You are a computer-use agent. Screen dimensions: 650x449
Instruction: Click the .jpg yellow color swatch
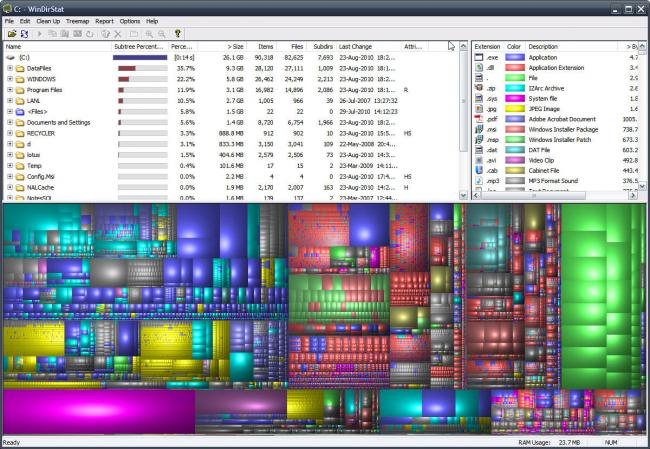(514, 108)
